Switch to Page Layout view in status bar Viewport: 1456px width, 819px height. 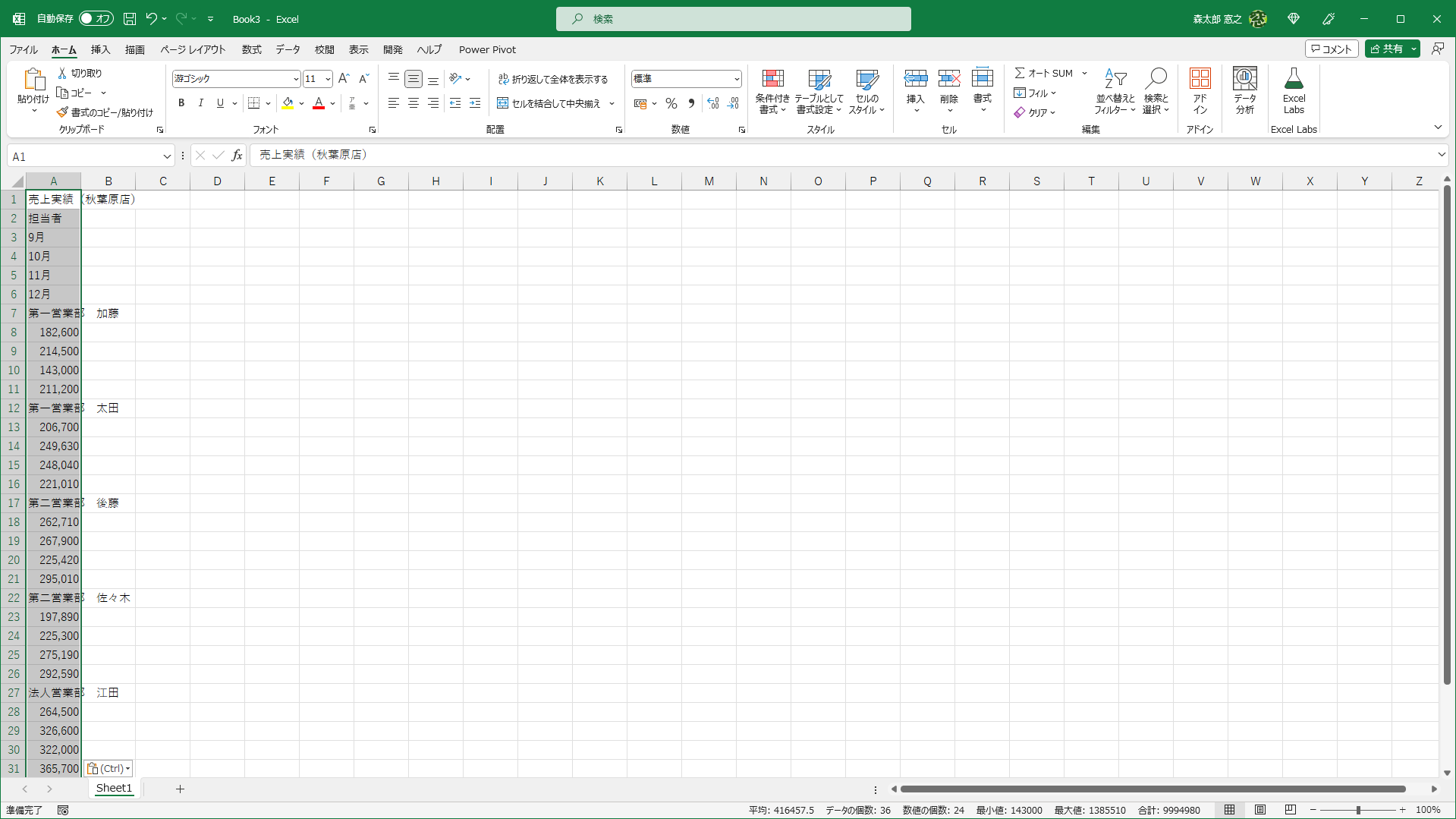[1260, 810]
